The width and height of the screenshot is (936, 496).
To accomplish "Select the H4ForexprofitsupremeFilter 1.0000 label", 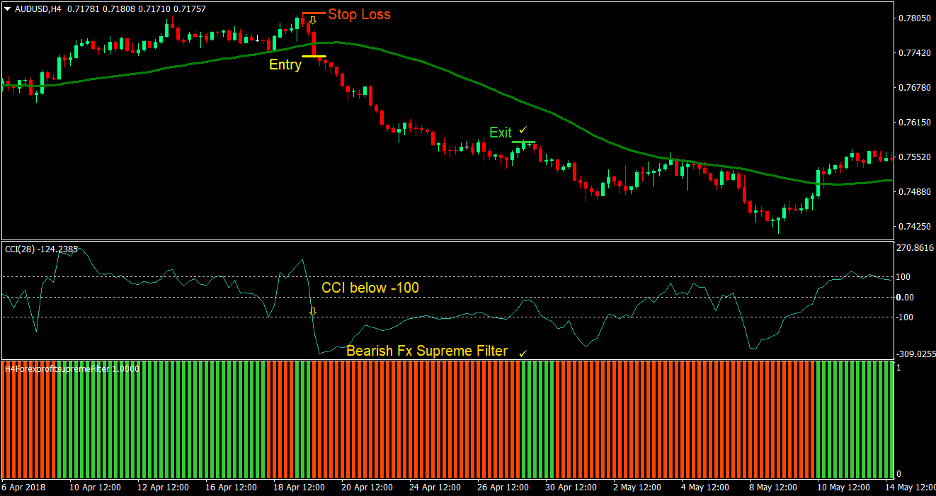I will click(72, 369).
